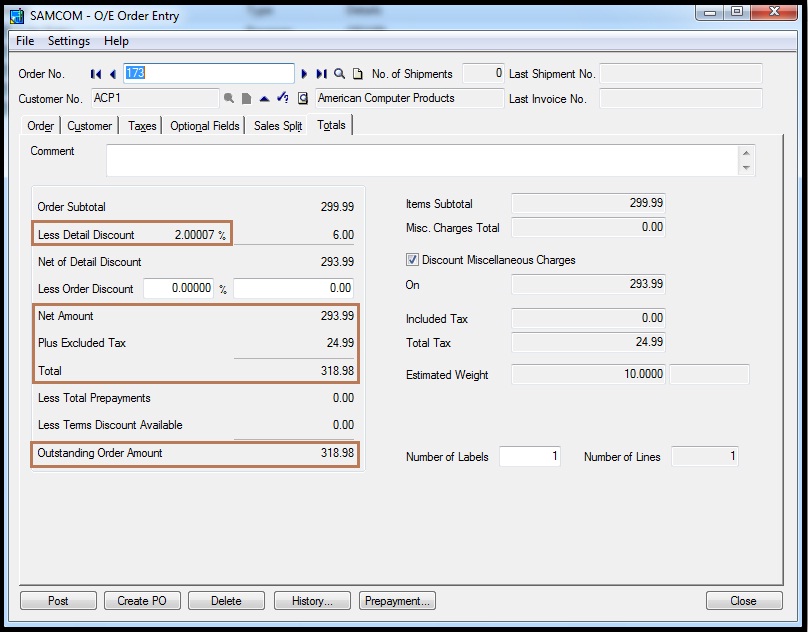
Task: Go to the first order record
Action: (95, 74)
